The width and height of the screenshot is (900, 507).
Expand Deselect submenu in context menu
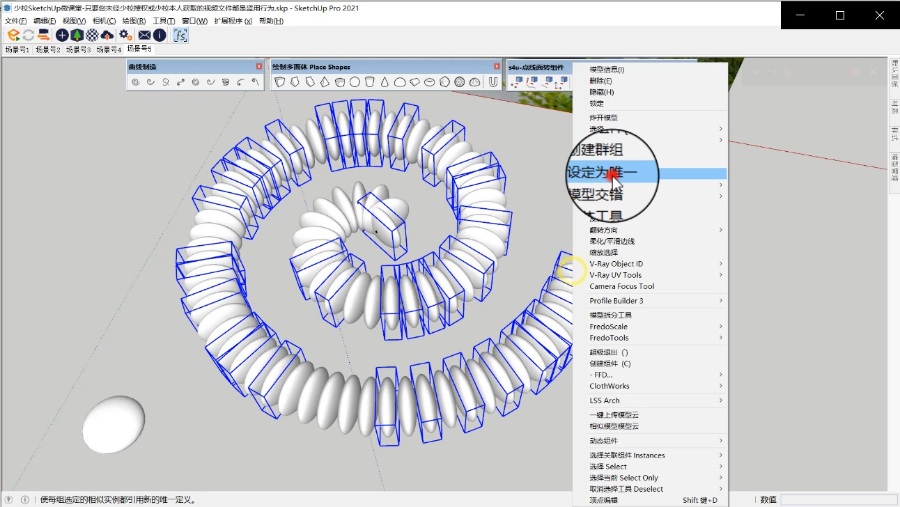(x=650, y=489)
